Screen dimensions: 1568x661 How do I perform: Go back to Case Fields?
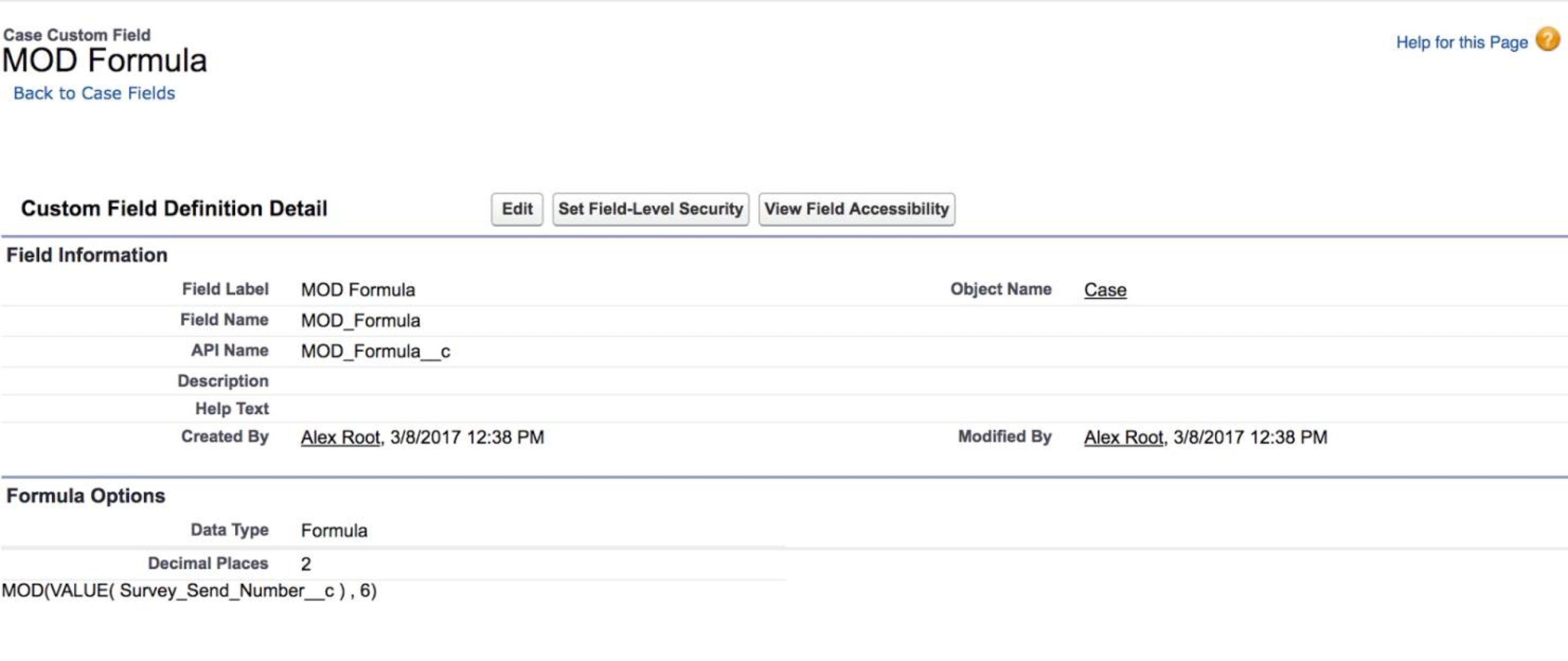point(94,93)
